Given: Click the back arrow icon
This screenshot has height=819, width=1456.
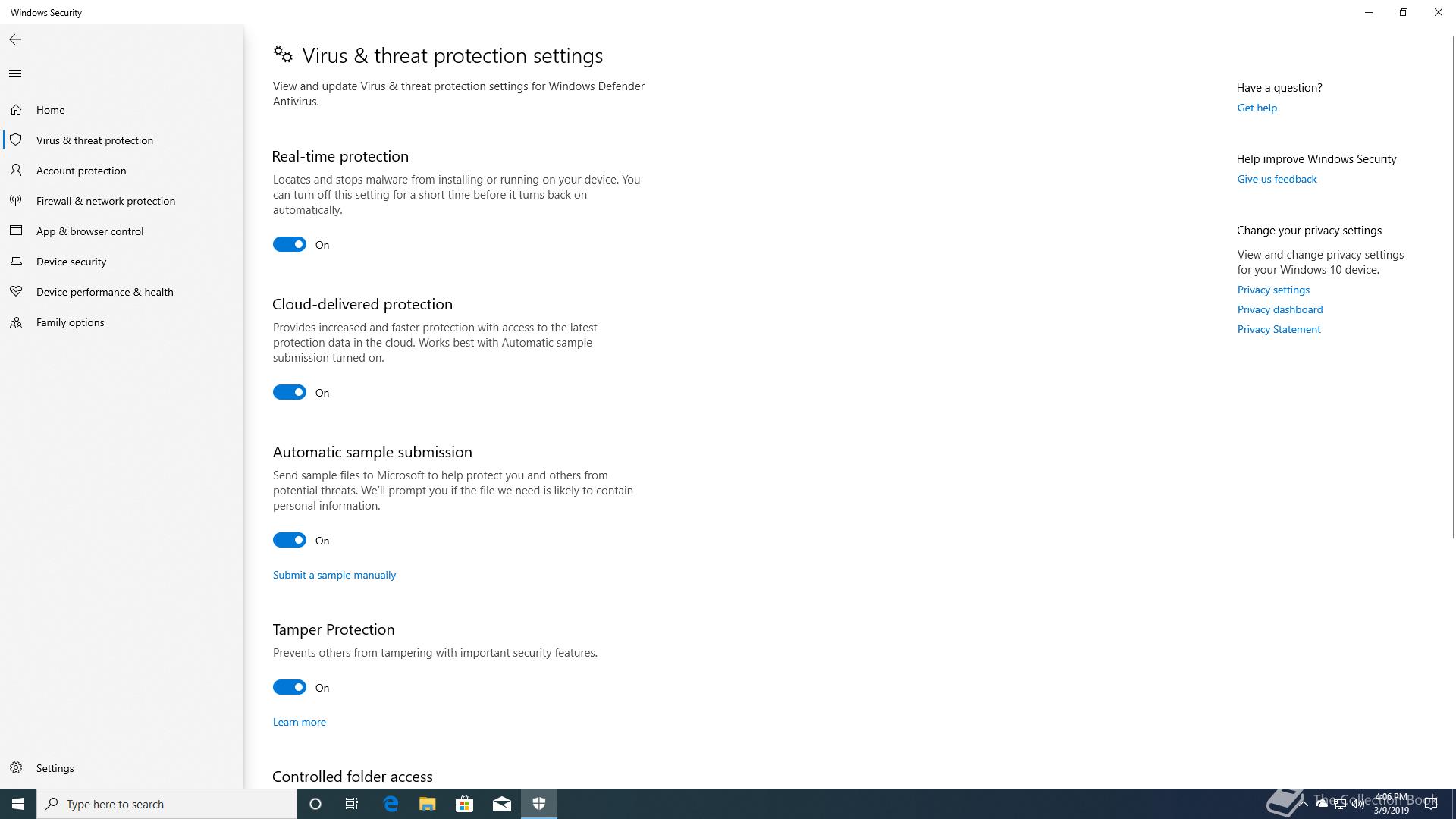Looking at the screenshot, I should coord(15,39).
